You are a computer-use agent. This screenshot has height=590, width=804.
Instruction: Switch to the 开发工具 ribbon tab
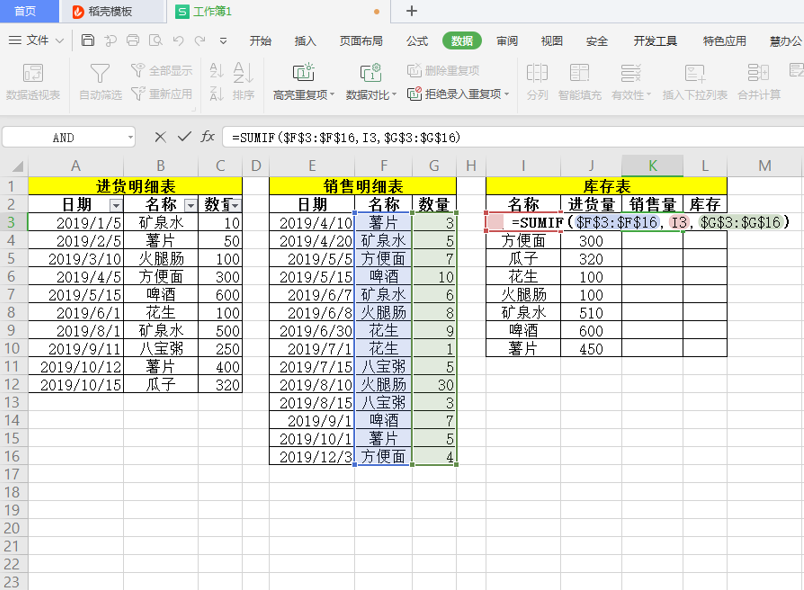[655, 41]
